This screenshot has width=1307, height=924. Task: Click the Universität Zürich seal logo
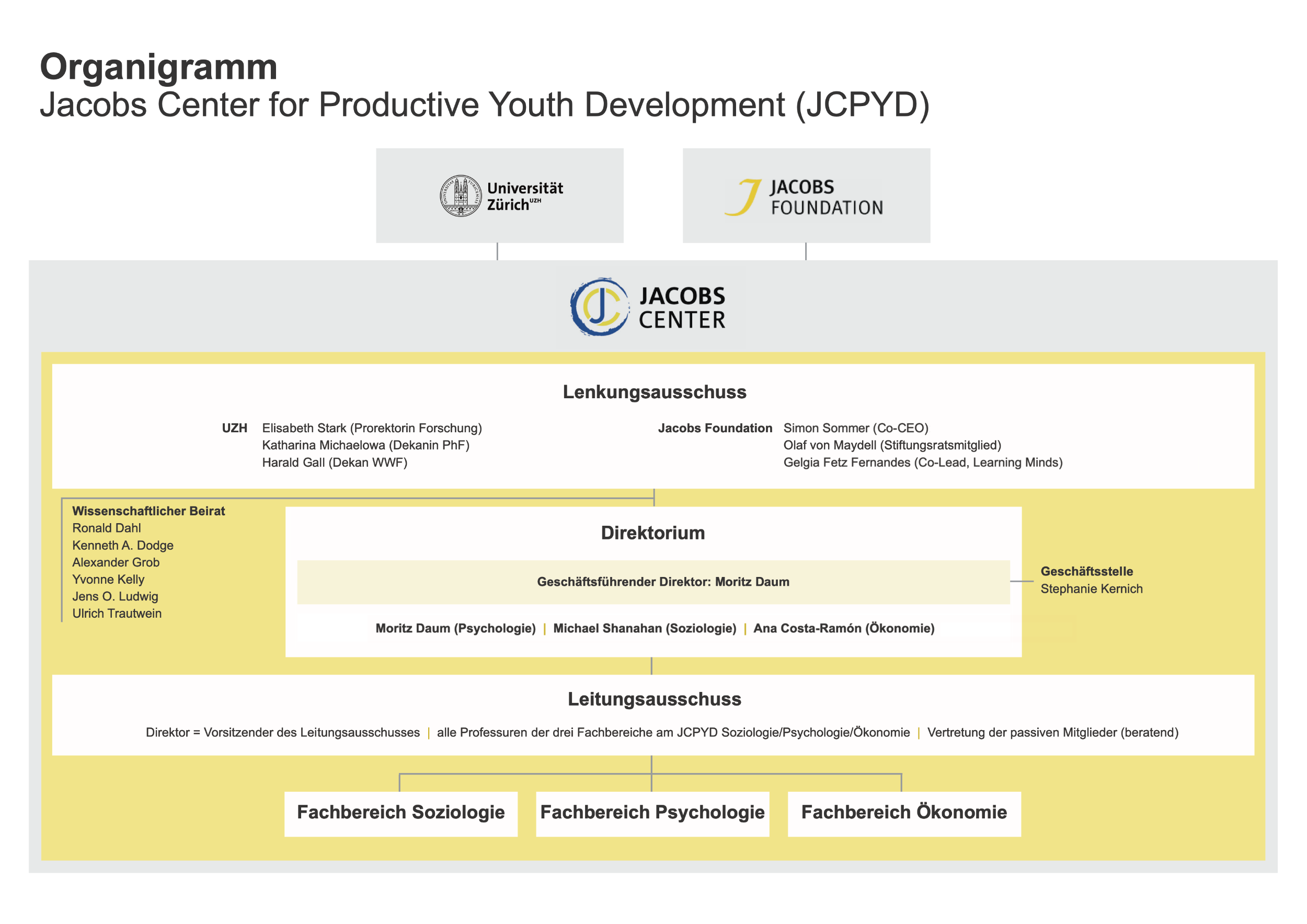pyautogui.click(x=461, y=196)
